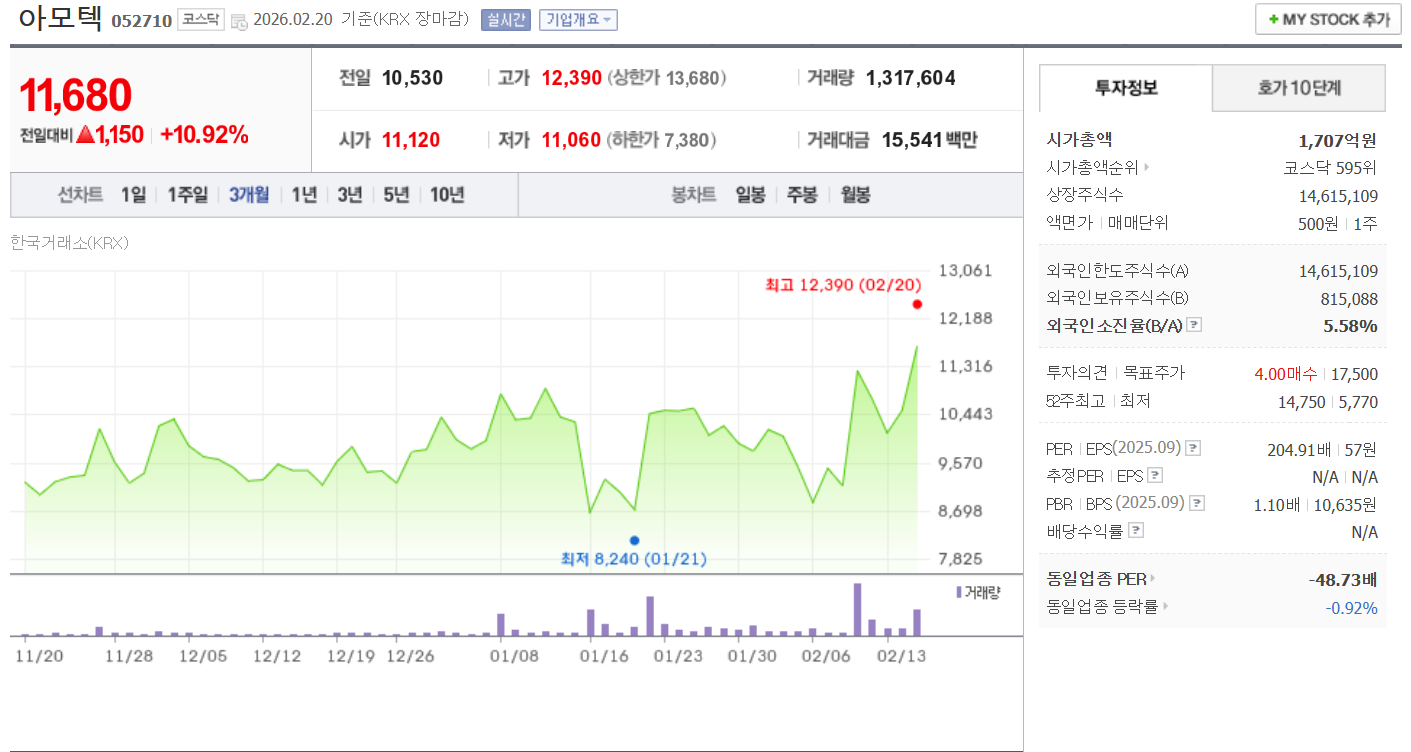Click the 전일 value 10,530
The width and height of the screenshot is (1411, 752).
(x=412, y=78)
